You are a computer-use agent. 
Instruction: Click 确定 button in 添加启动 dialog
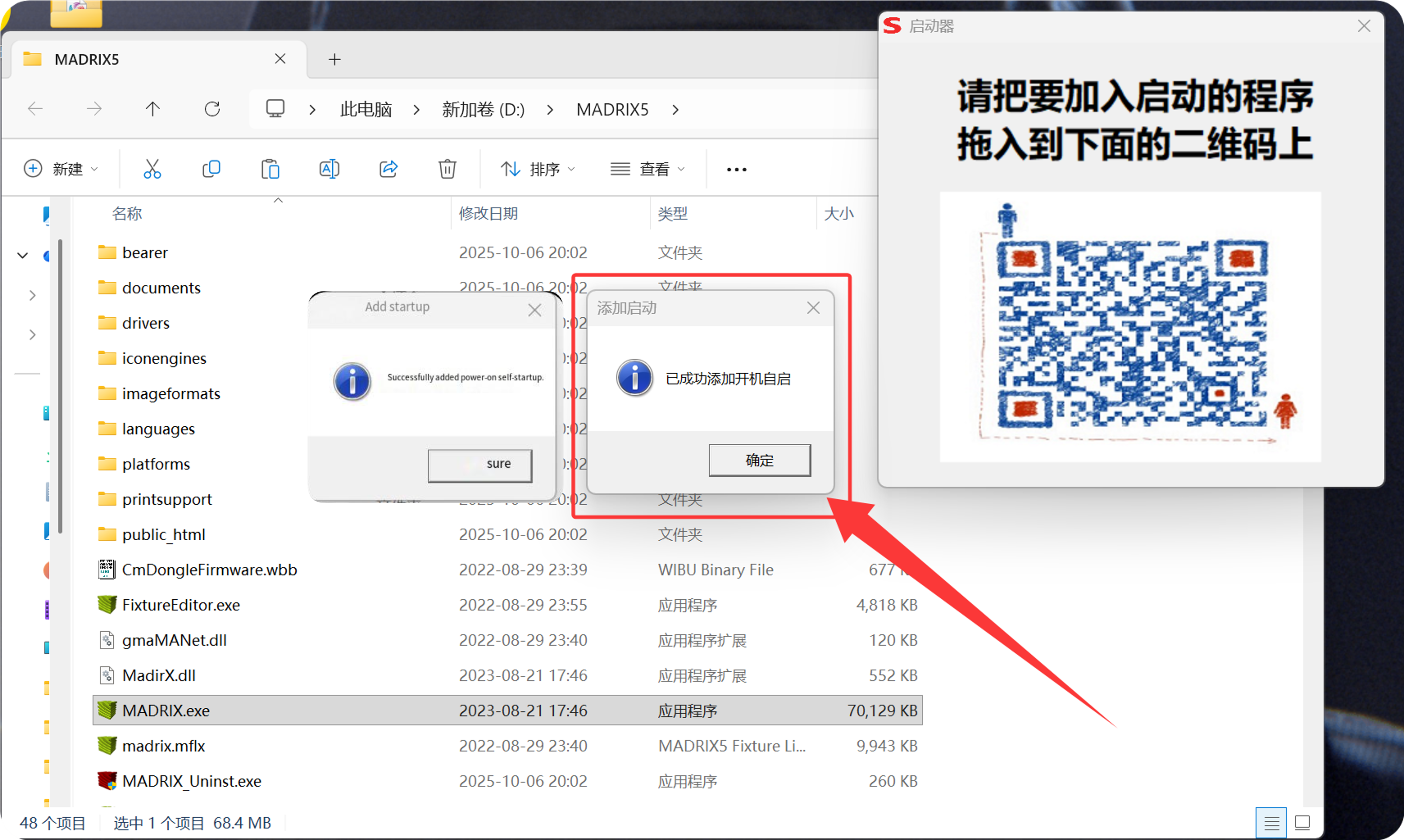coord(759,460)
